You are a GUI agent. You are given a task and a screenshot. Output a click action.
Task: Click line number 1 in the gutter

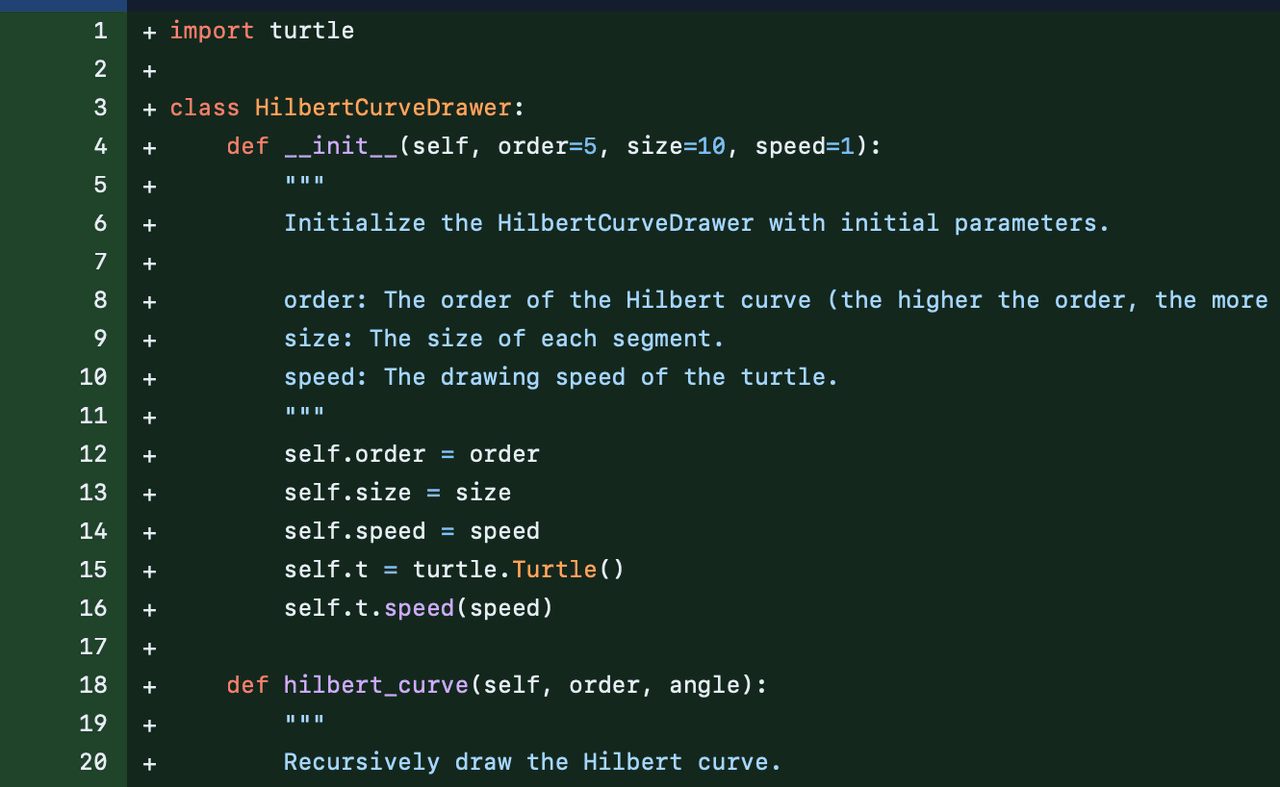[100, 31]
